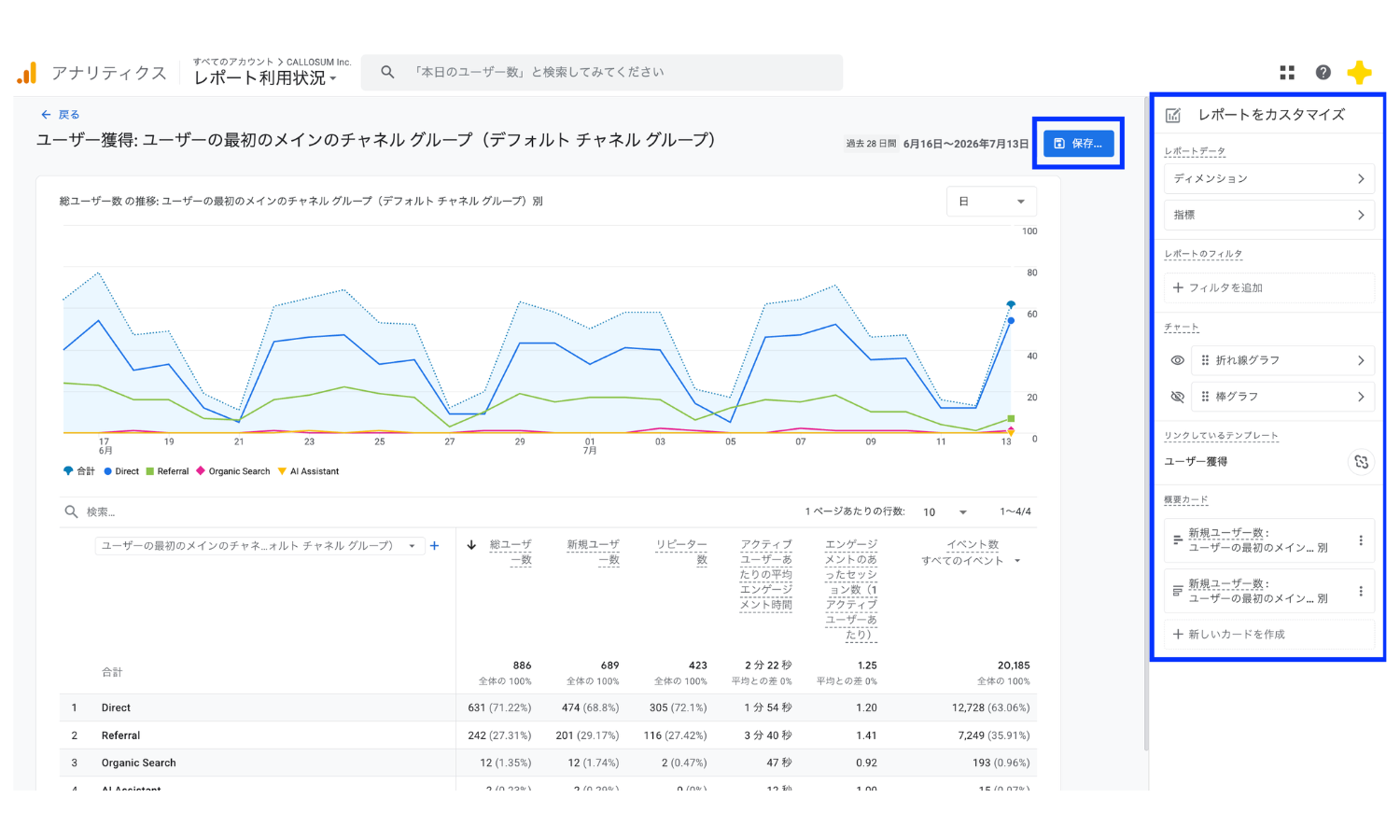
Task: Toggle visibility of 棒グラフ crossed eye icon
Action: [1178, 397]
